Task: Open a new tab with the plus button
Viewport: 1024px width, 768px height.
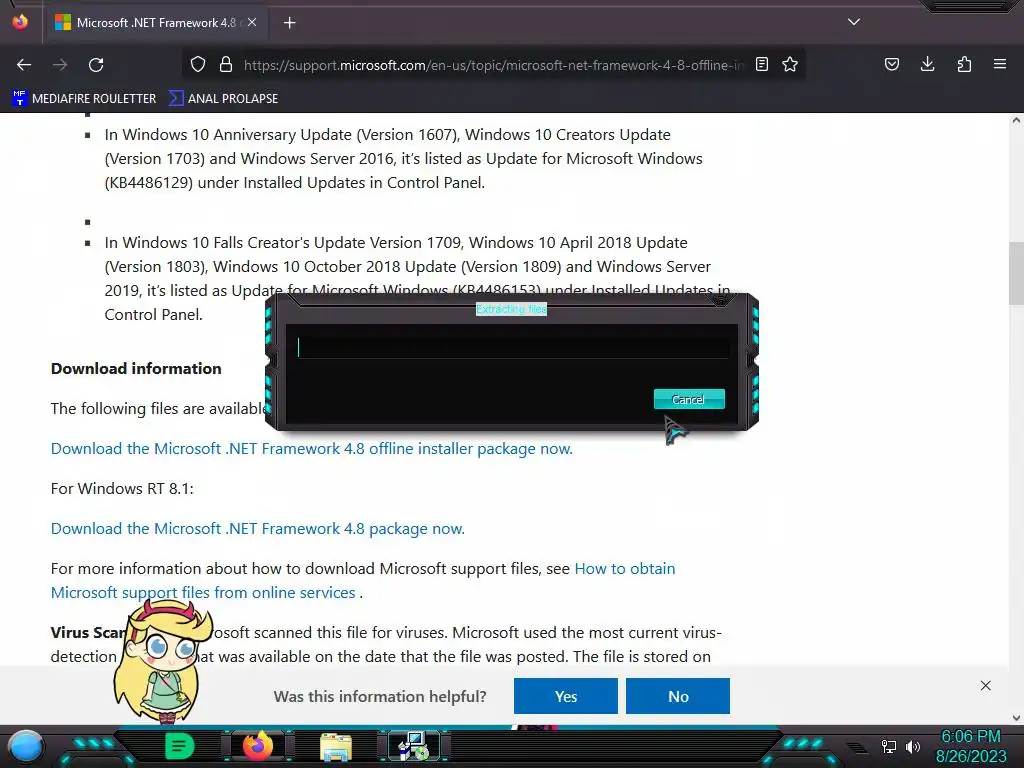Action: [x=289, y=23]
